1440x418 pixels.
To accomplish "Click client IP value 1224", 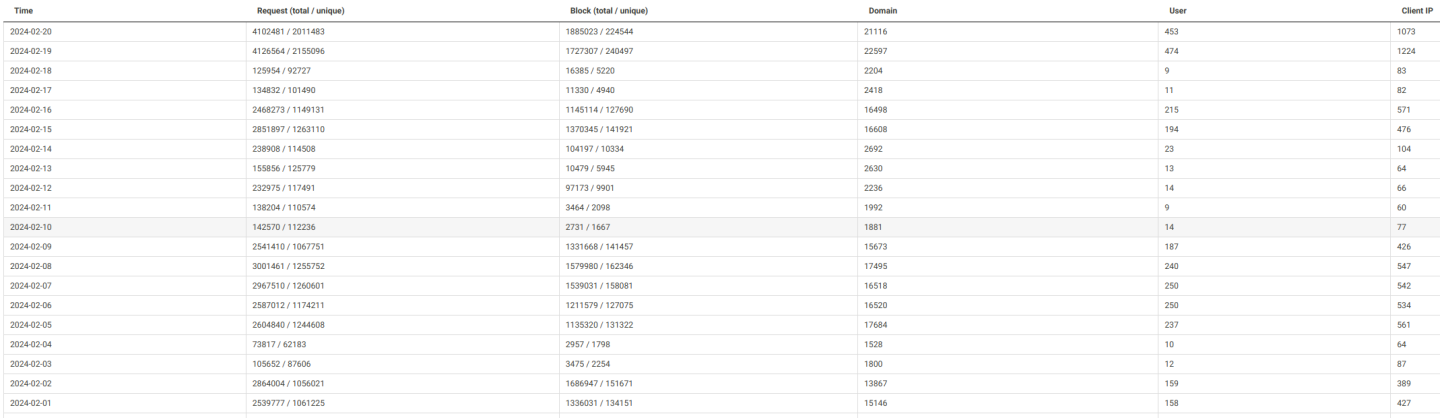I will [x=1407, y=51].
